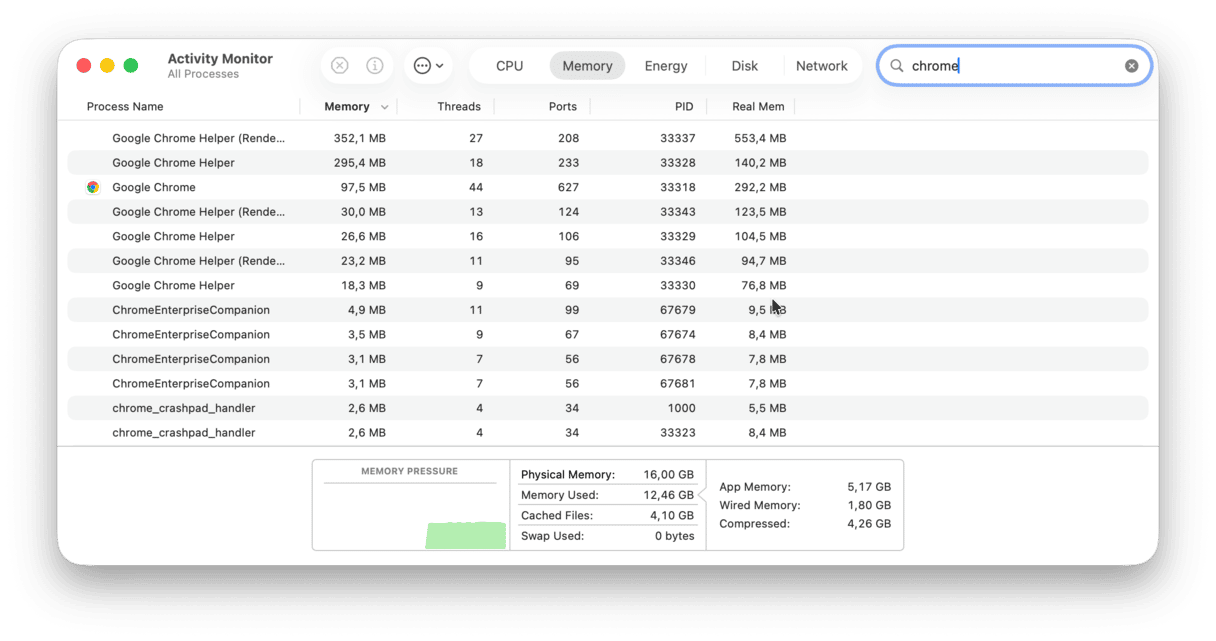The height and width of the screenshot is (641, 1216).
Task: Switch to the Disk tab
Action: 744,66
